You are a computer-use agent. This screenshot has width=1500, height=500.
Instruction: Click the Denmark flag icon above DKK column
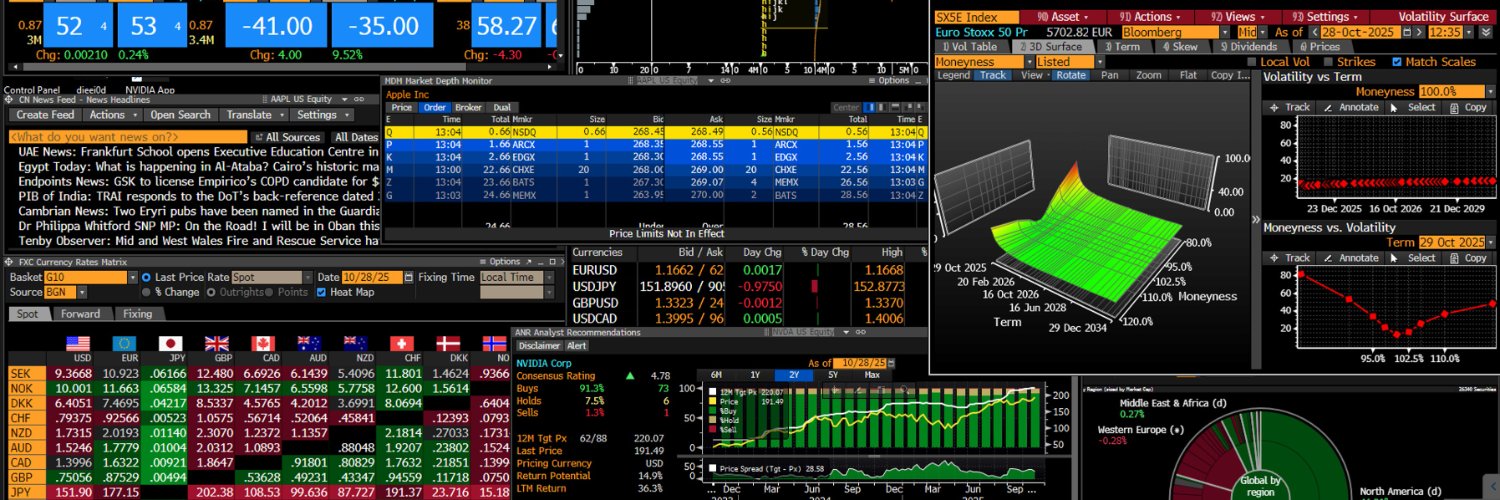447,344
